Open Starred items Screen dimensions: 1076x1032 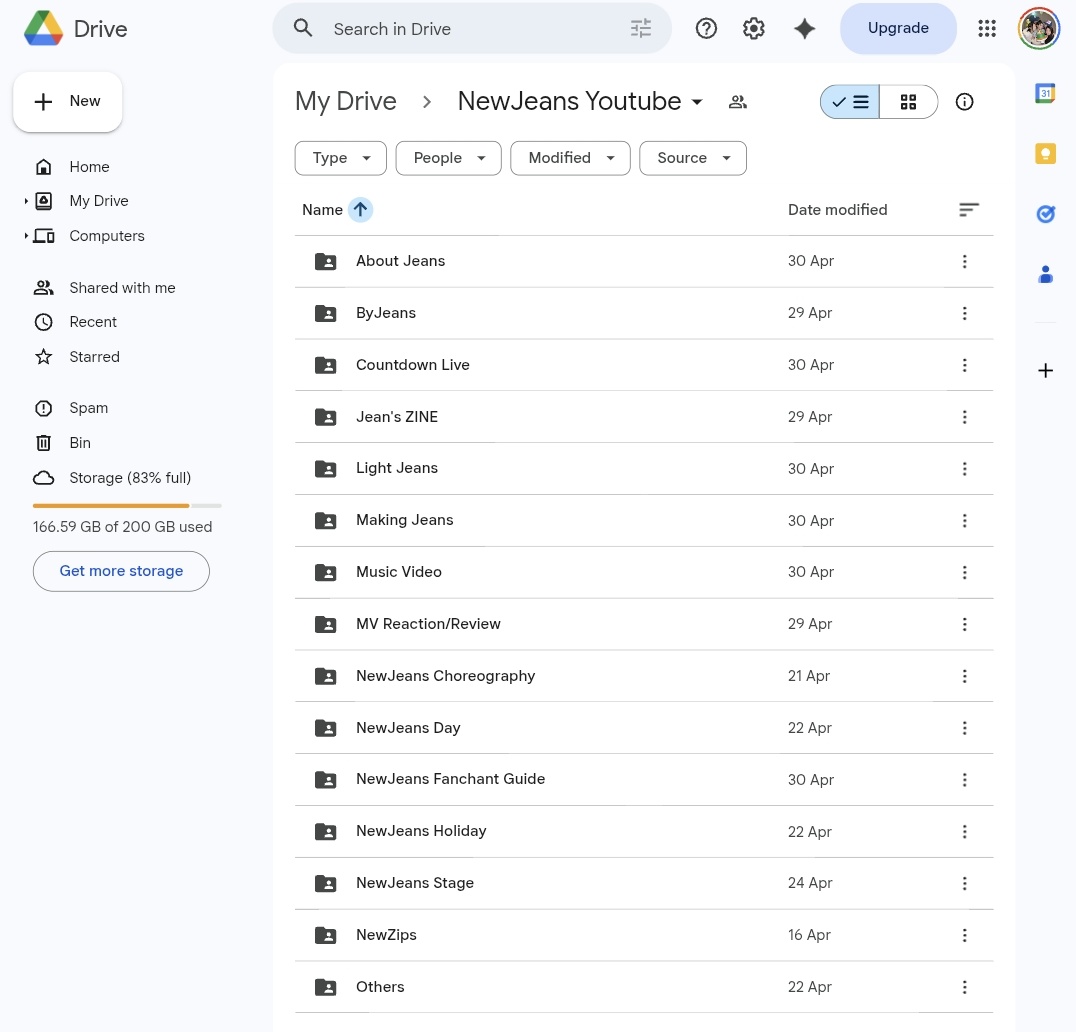click(94, 357)
